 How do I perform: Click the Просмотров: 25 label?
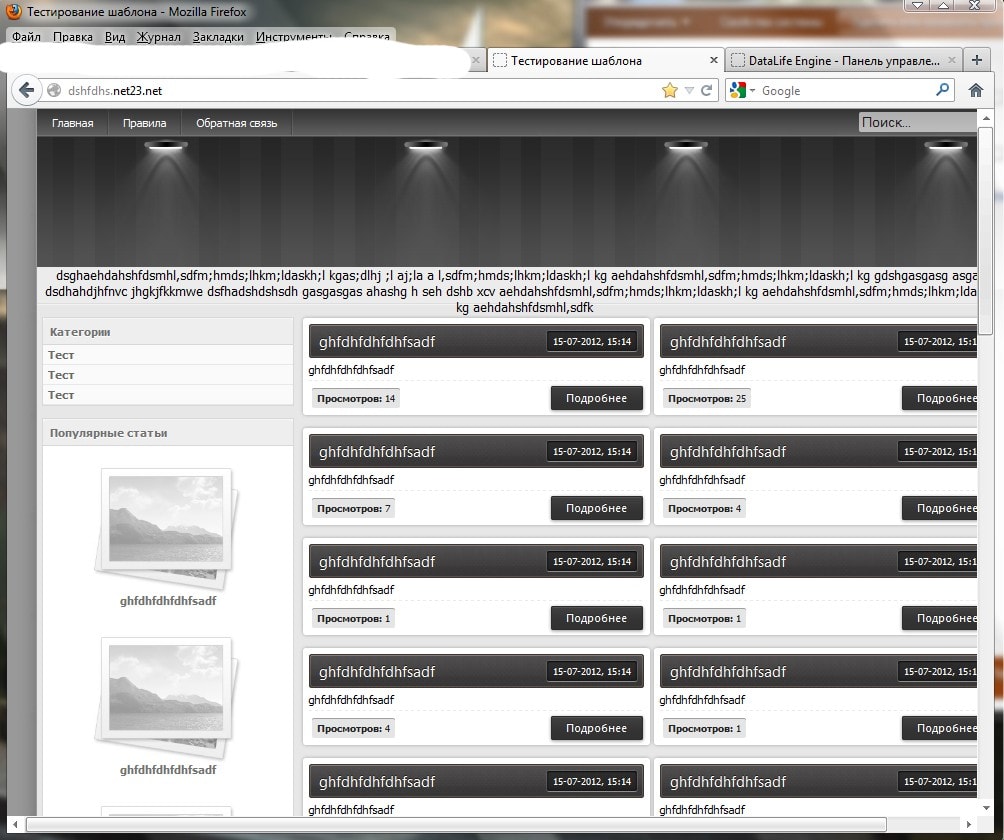pos(707,398)
